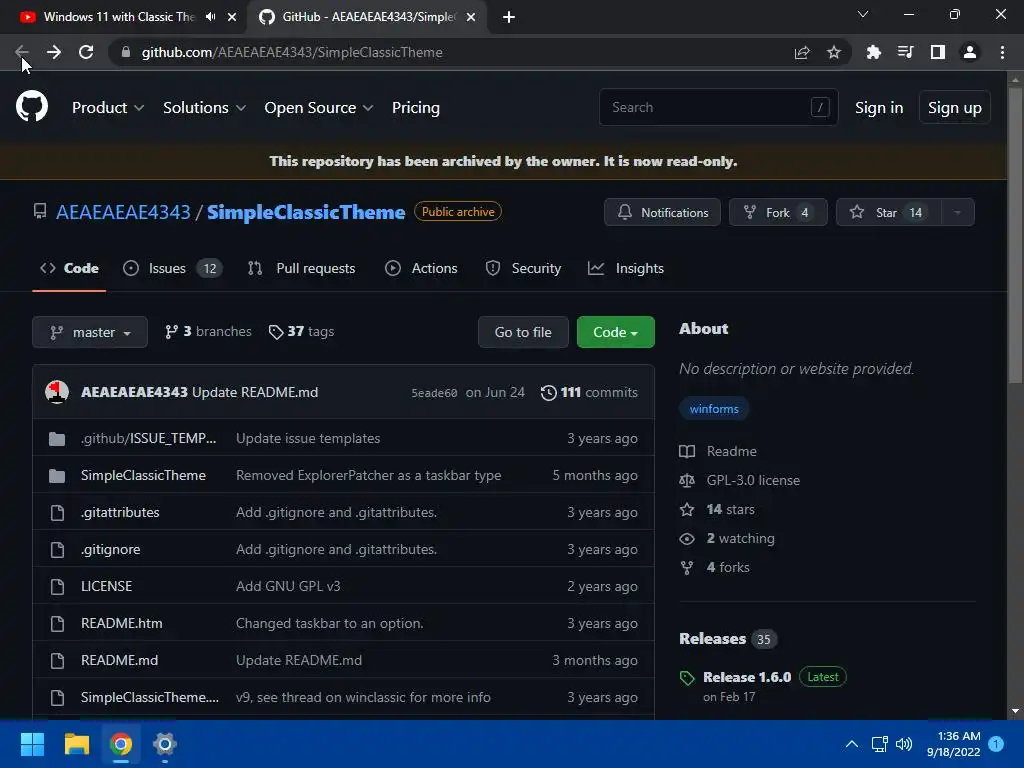Switch to the Issues tab
This screenshot has width=1024, height=768.
pyautogui.click(x=172, y=268)
